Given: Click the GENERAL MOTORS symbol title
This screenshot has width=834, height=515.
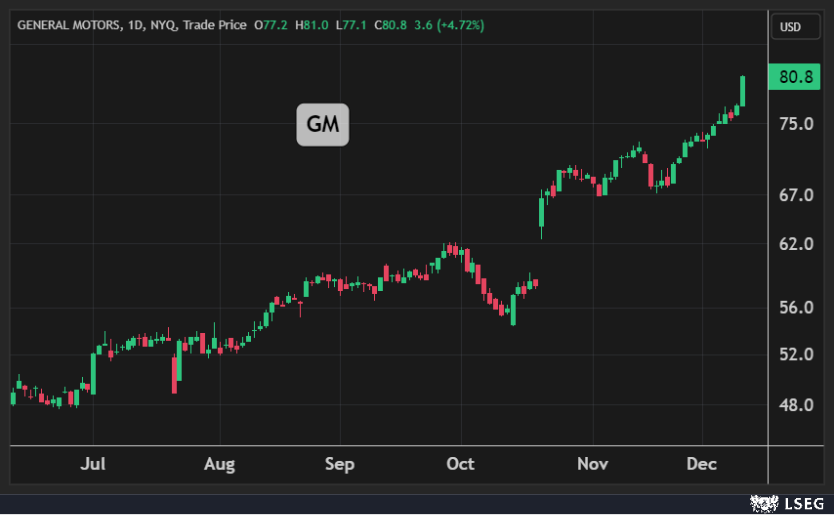Looking at the screenshot, I should pos(66,24).
